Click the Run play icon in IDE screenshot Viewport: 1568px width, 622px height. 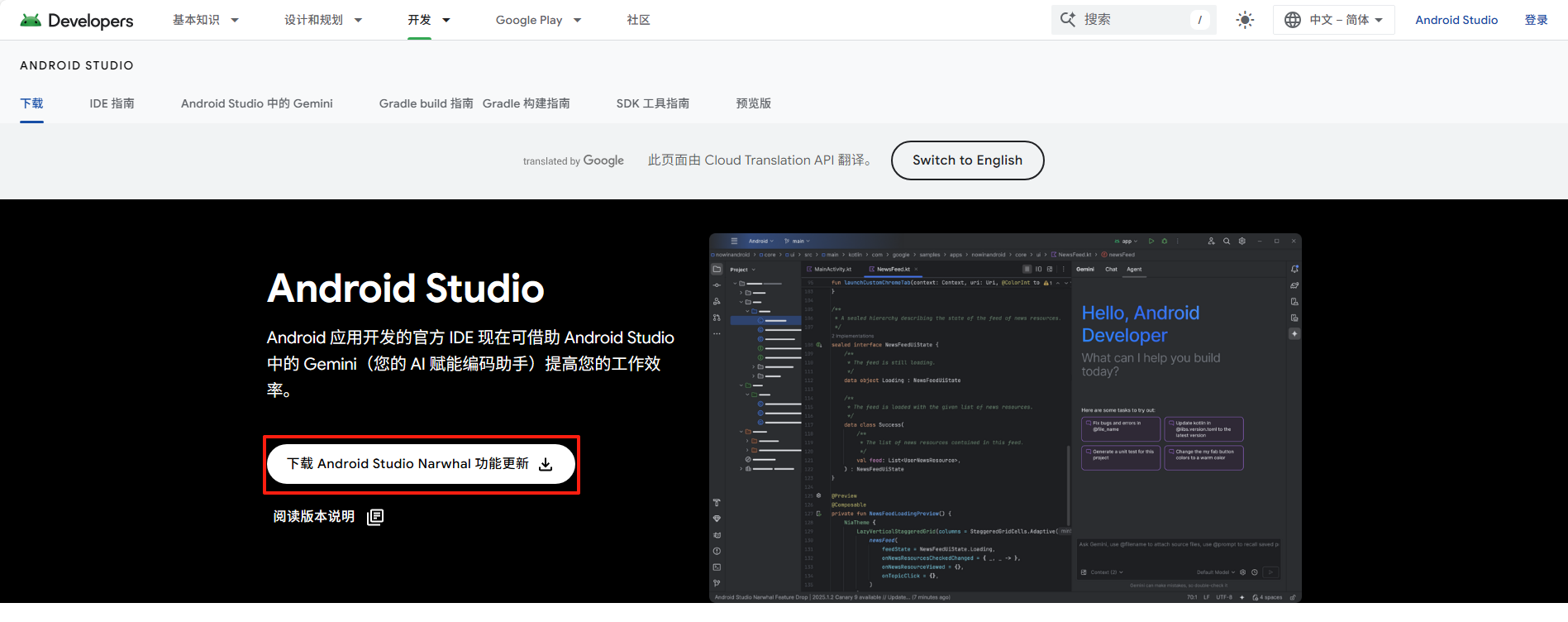[x=1151, y=242]
